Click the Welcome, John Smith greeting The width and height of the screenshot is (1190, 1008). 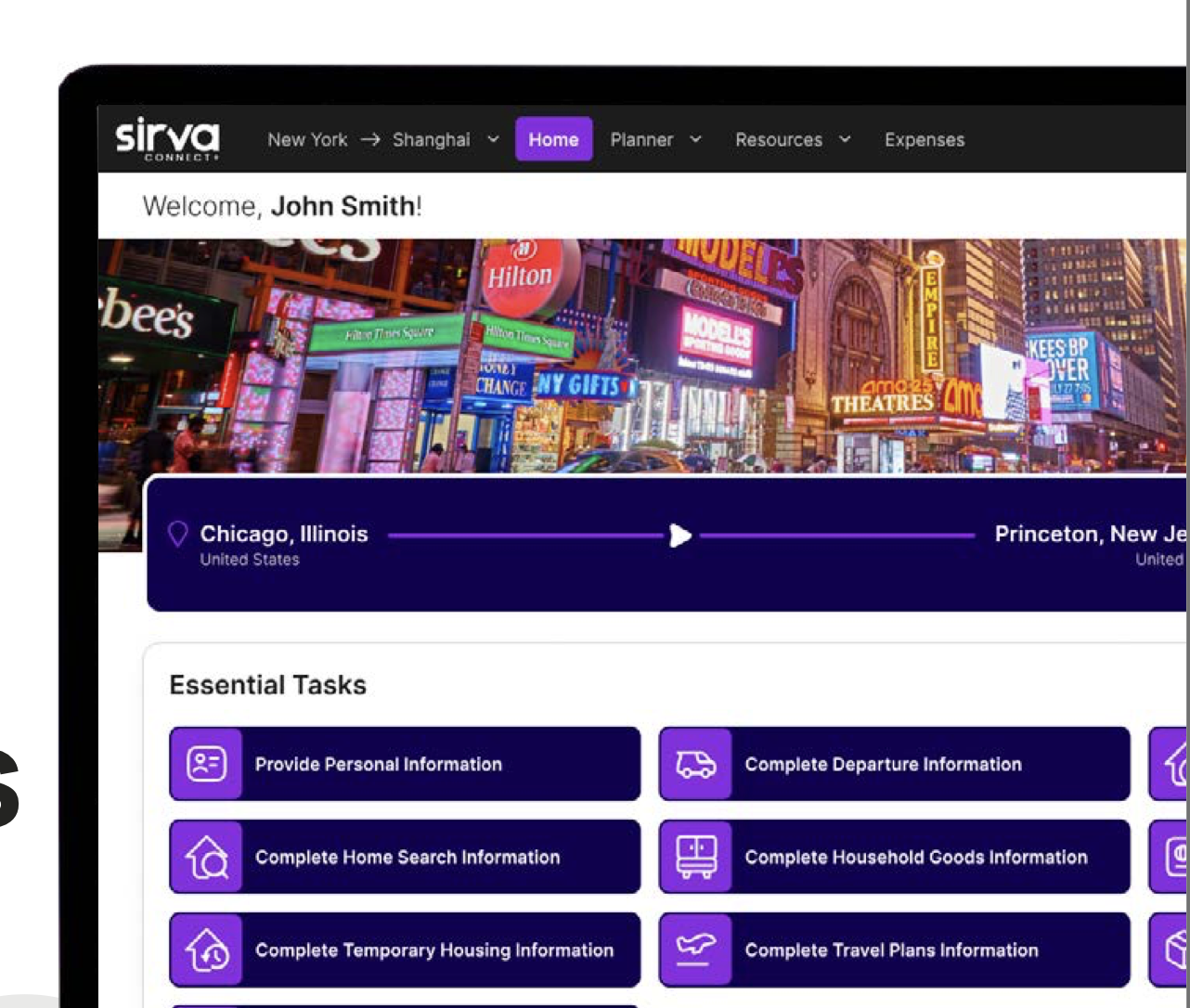(282, 205)
